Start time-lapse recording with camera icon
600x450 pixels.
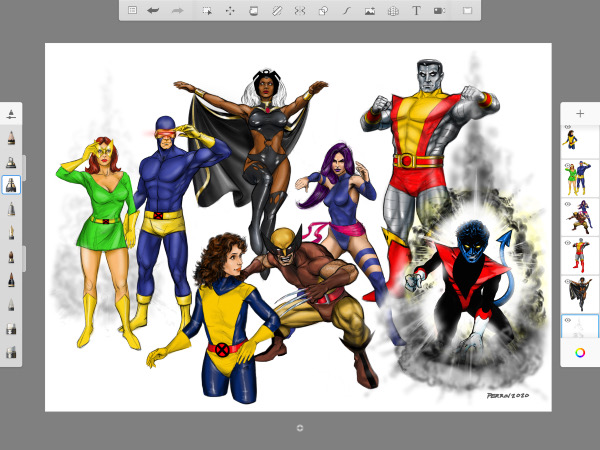(439, 11)
